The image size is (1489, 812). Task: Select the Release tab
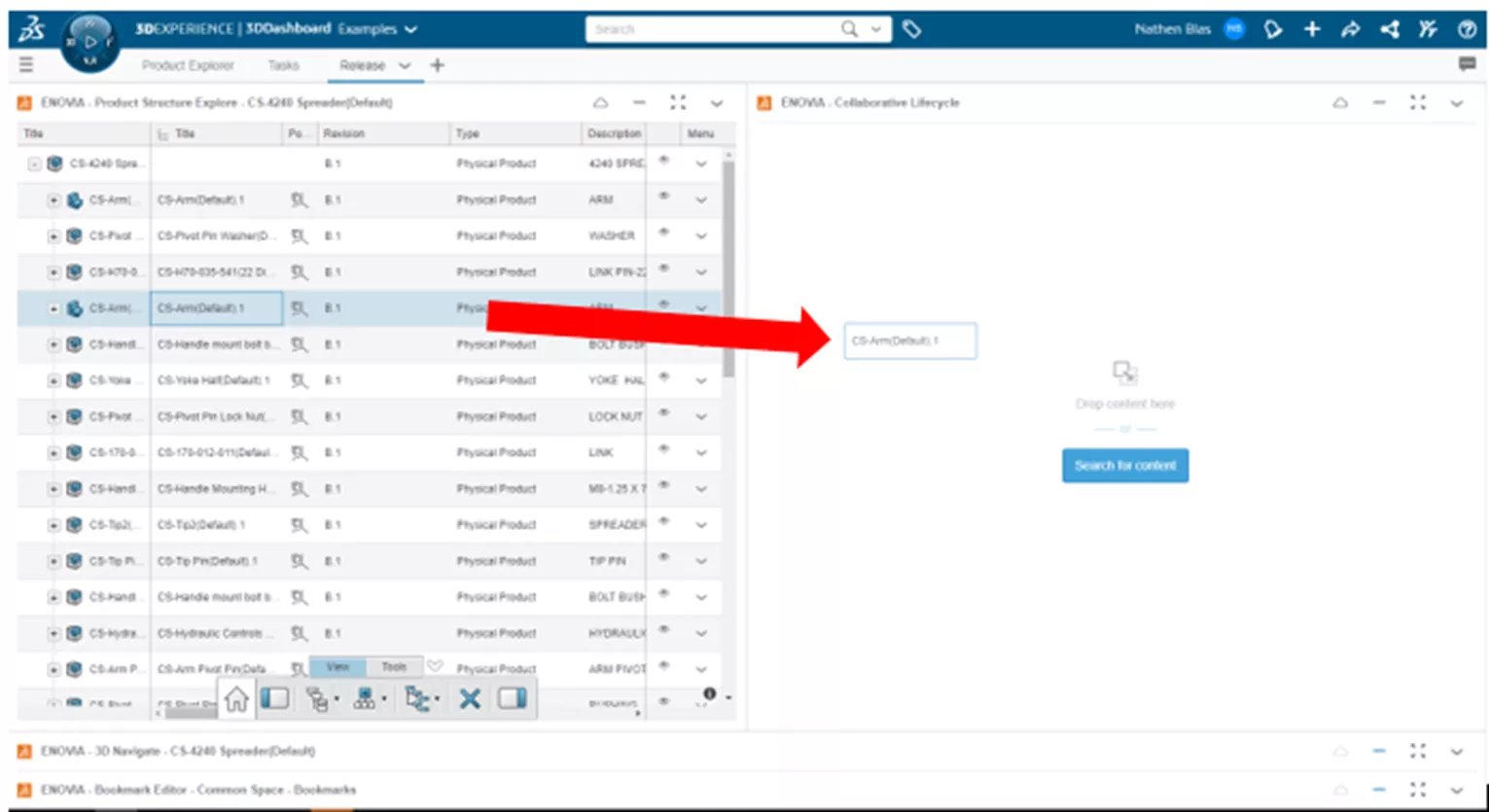[362, 65]
